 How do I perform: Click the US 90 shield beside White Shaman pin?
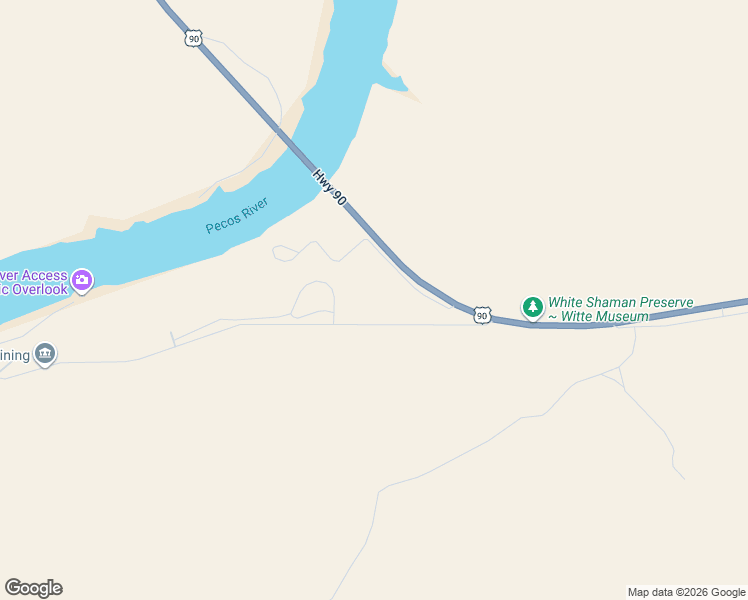[x=482, y=316]
